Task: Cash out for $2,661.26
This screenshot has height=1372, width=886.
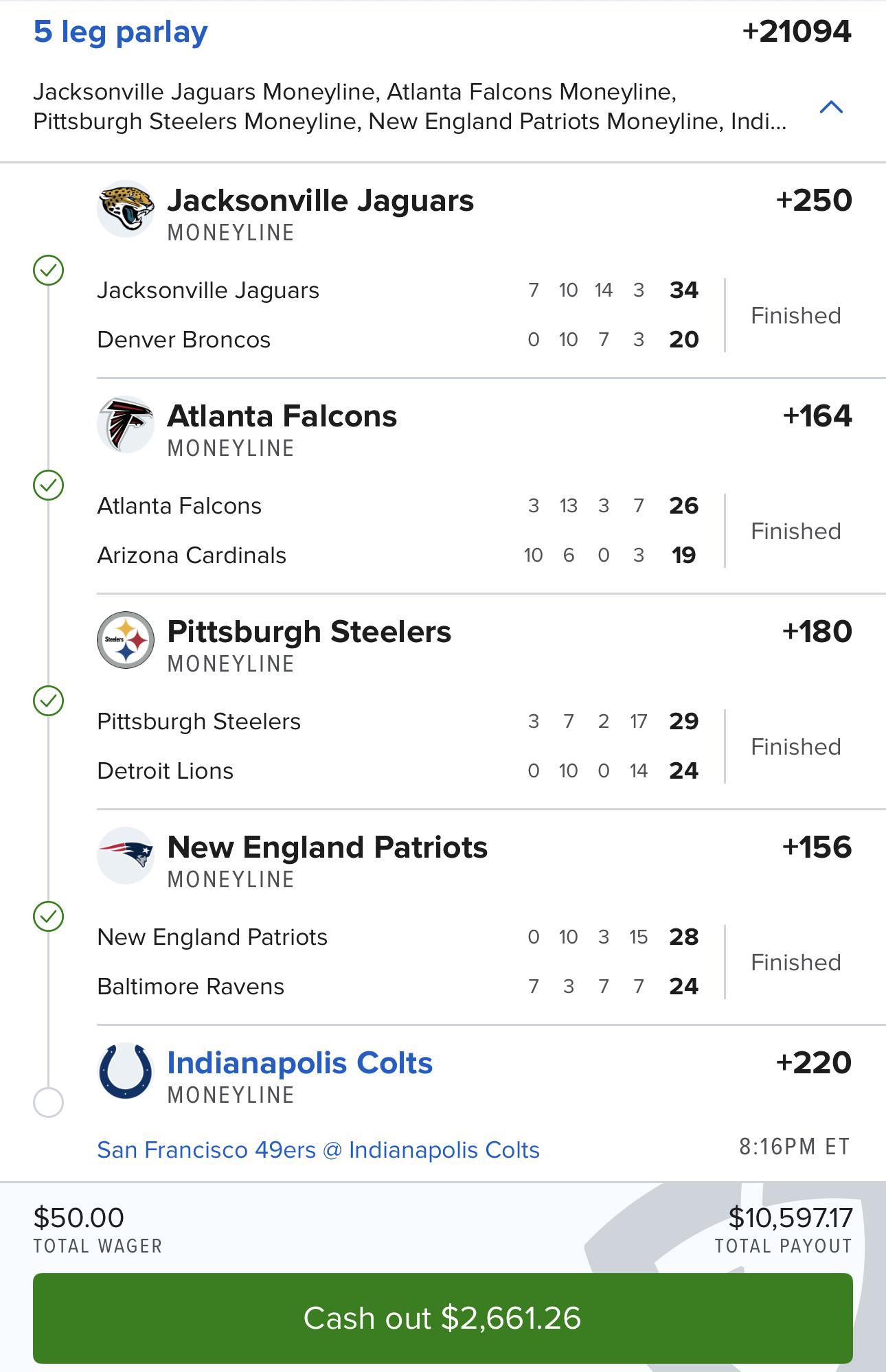Action: [x=443, y=1318]
